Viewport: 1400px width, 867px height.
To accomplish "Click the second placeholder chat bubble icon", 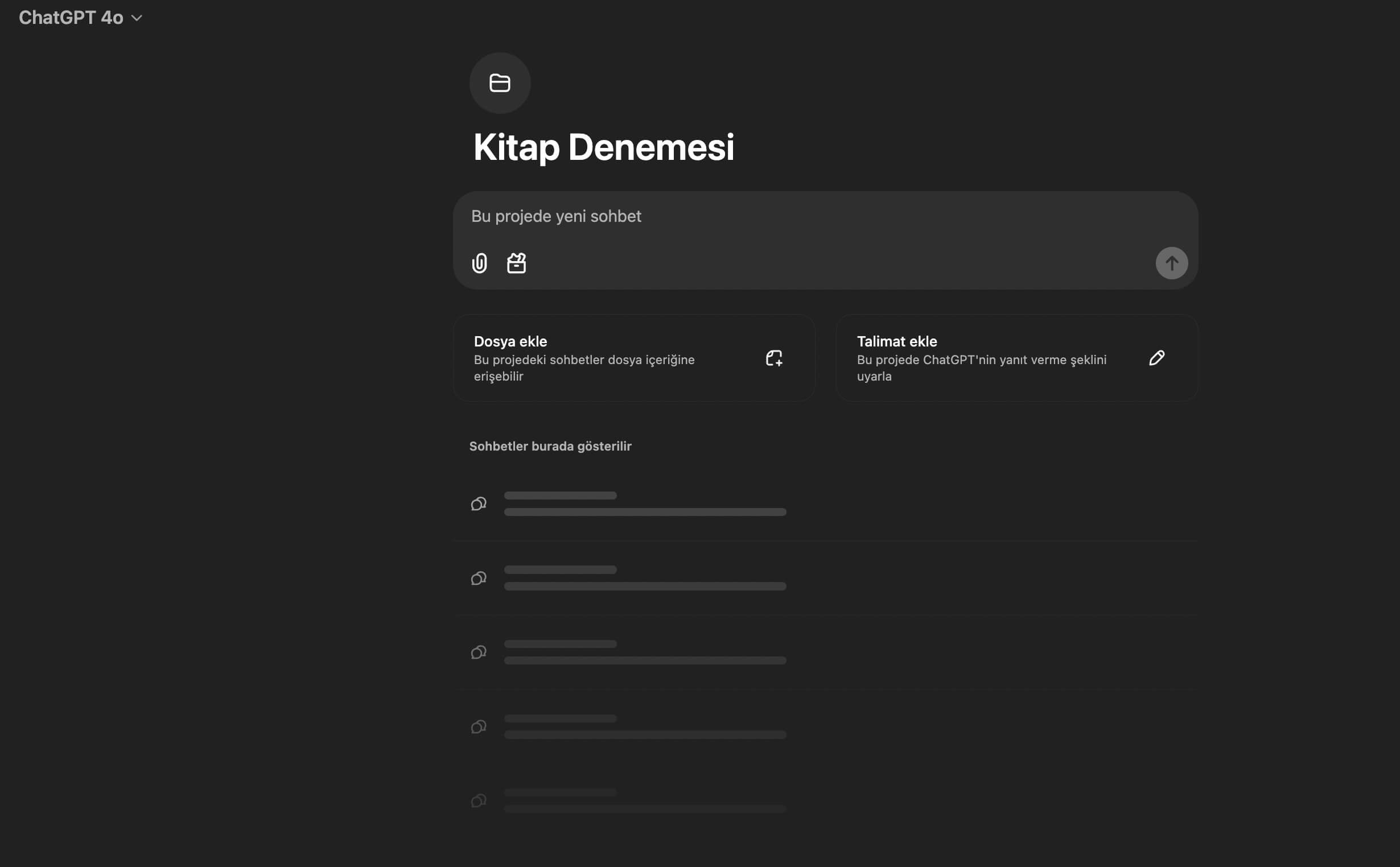I will pyautogui.click(x=478, y=578).
